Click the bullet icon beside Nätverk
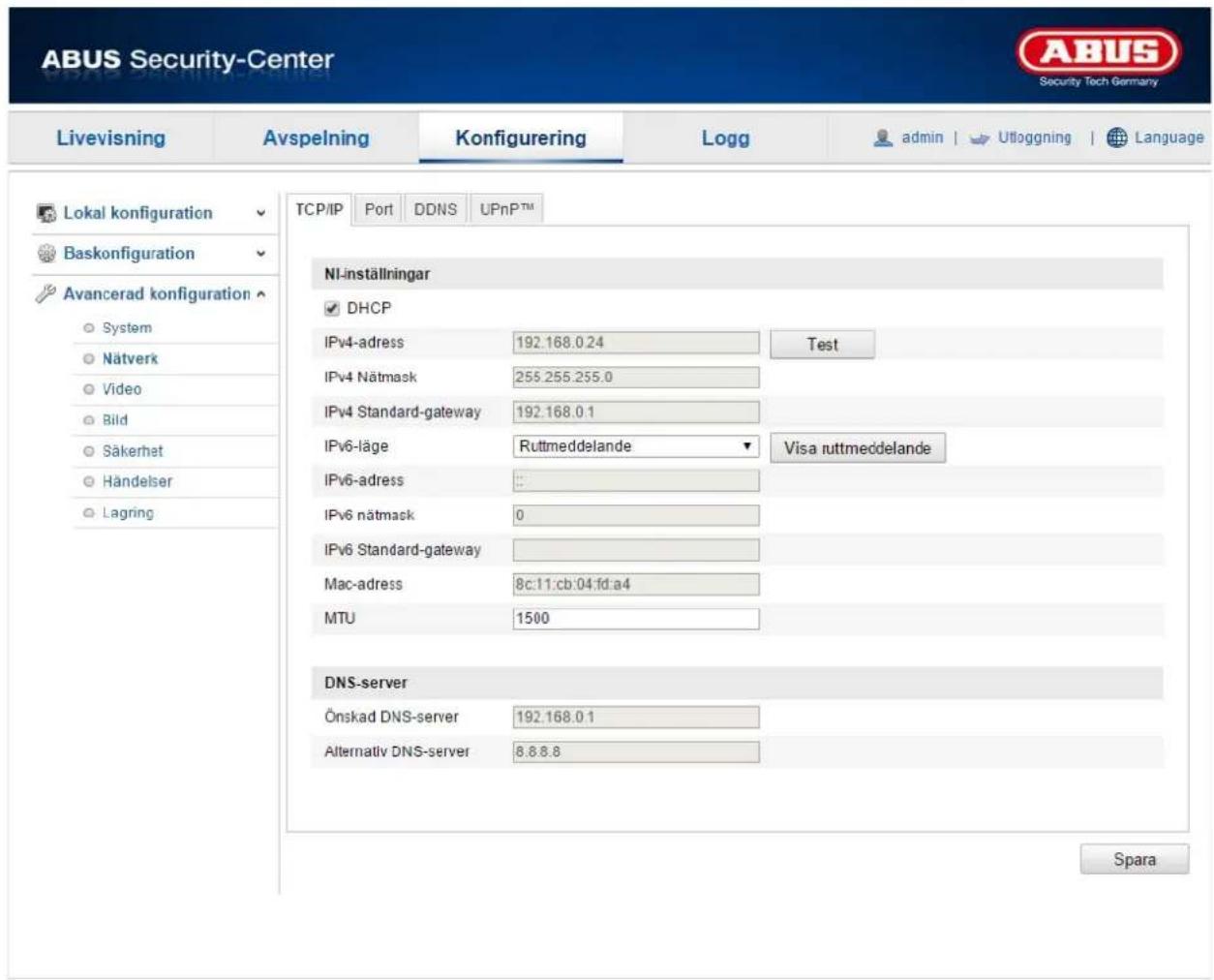 89,359
